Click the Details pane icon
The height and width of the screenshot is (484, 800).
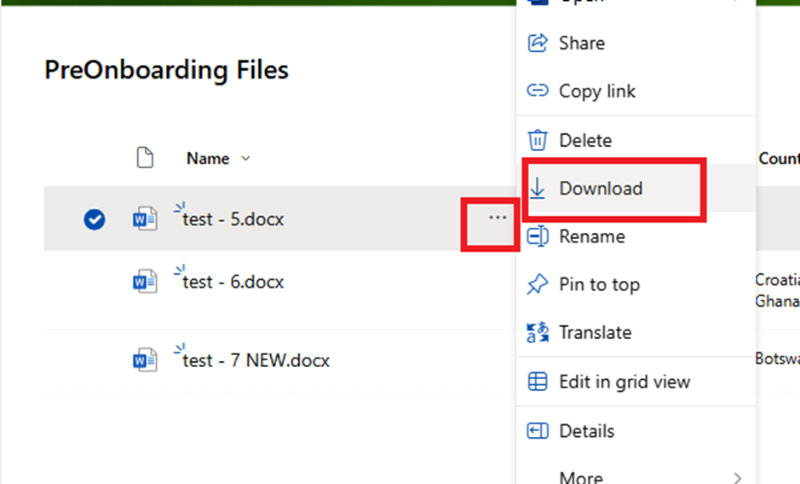[537, 431]
